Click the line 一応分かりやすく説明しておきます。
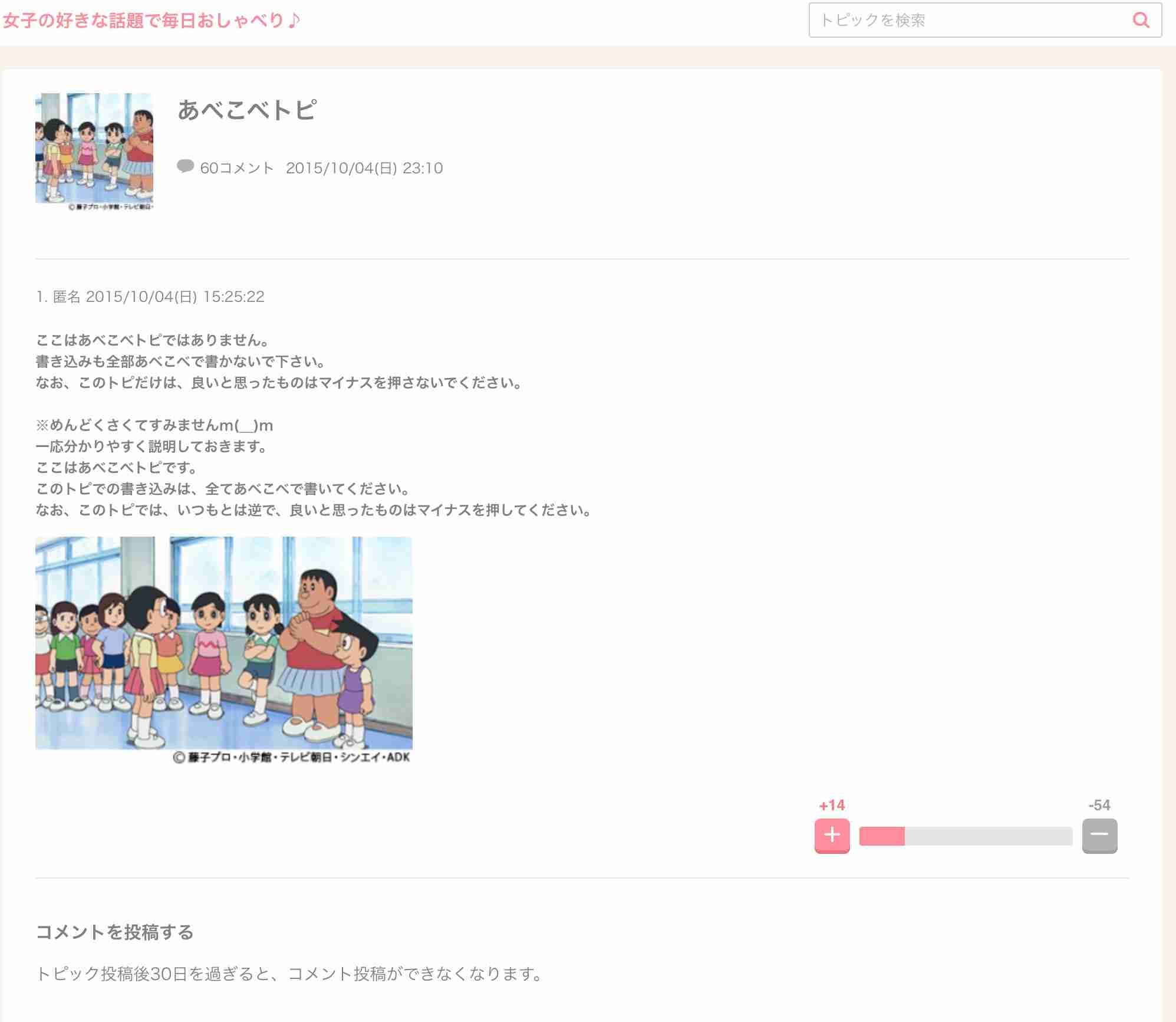The height and width of the screenshot is (1022, 1176). coord(152,446)
